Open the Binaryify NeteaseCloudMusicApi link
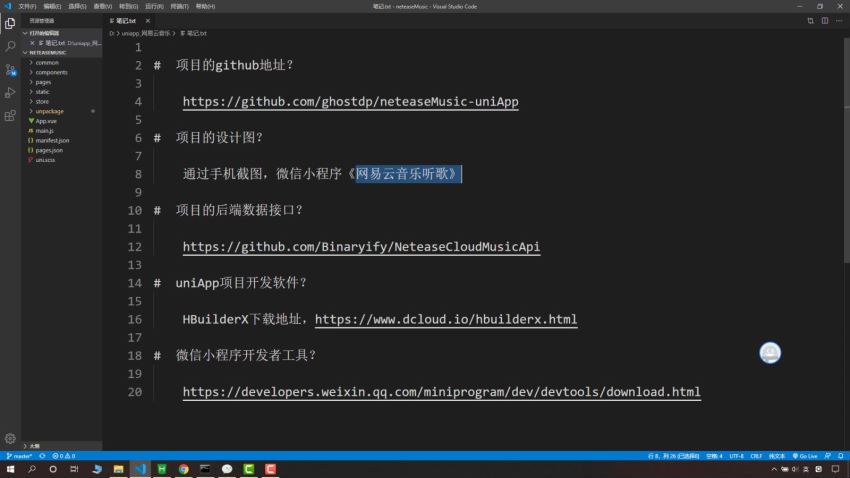The width and height of the screenshot is (850, 478). tap(361, 247)
